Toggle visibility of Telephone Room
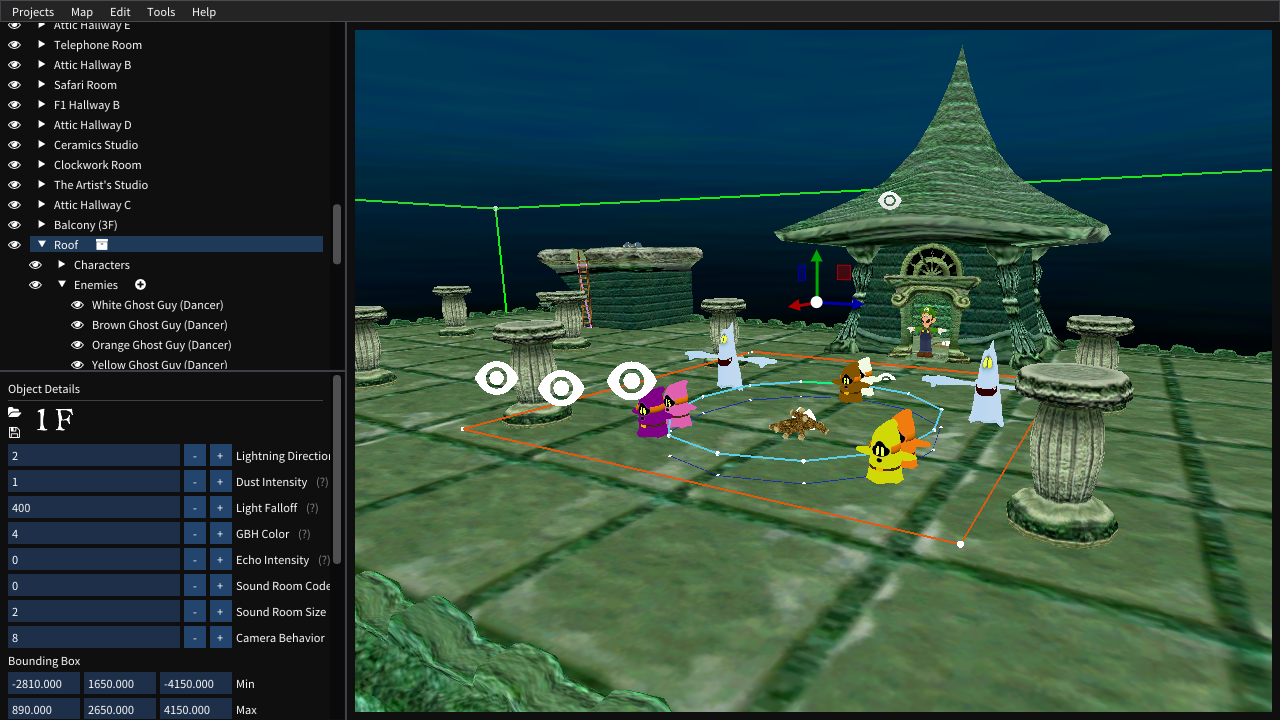This screenshot has height=720, width=1280. (x=14, y=45)
